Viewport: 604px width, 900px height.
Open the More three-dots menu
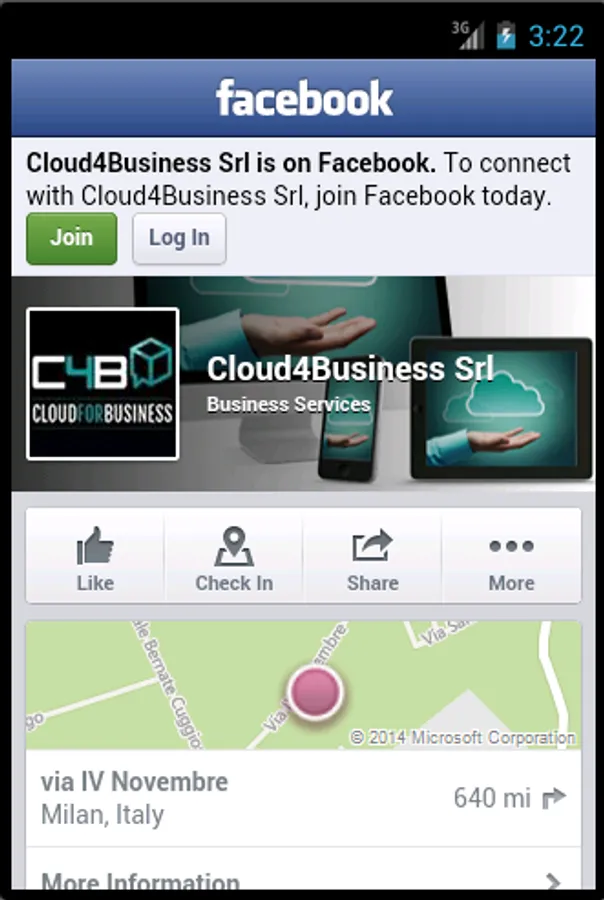(x=511, y=546)
